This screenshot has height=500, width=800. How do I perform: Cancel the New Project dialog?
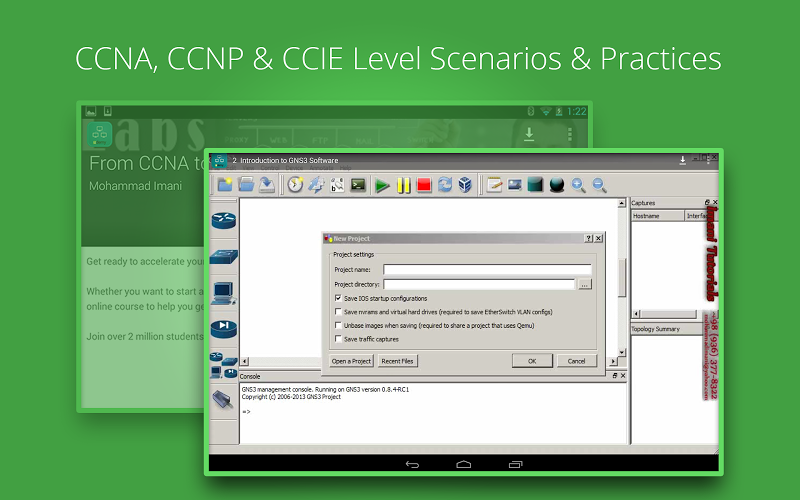tap(577, 361)
